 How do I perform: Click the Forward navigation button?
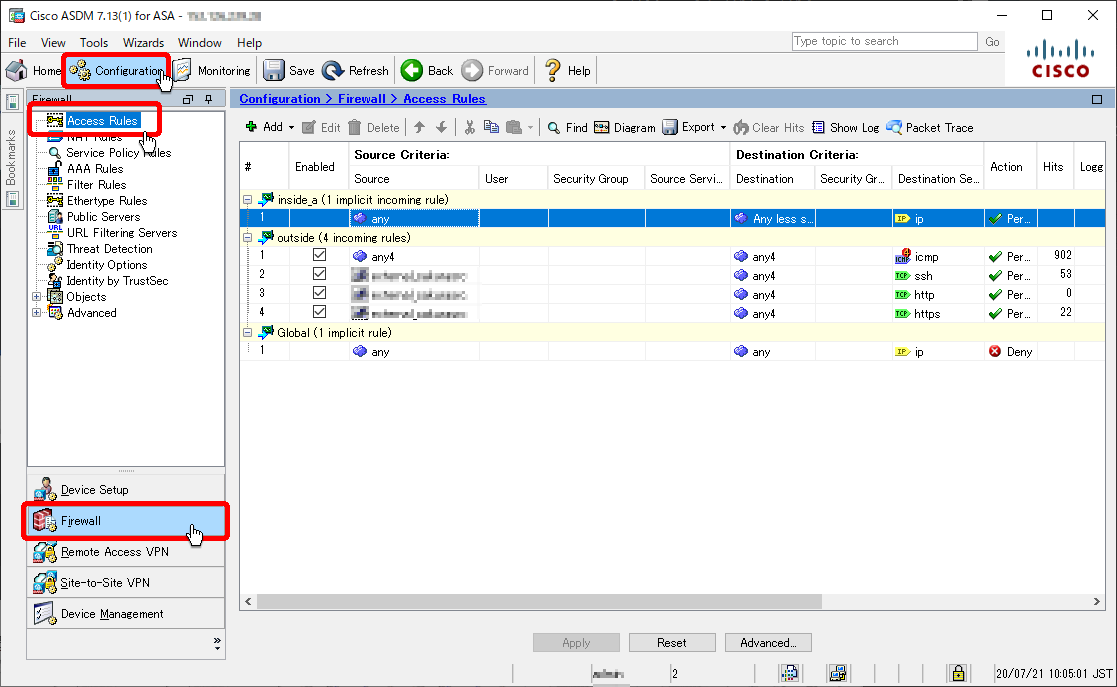click(494, 71)
